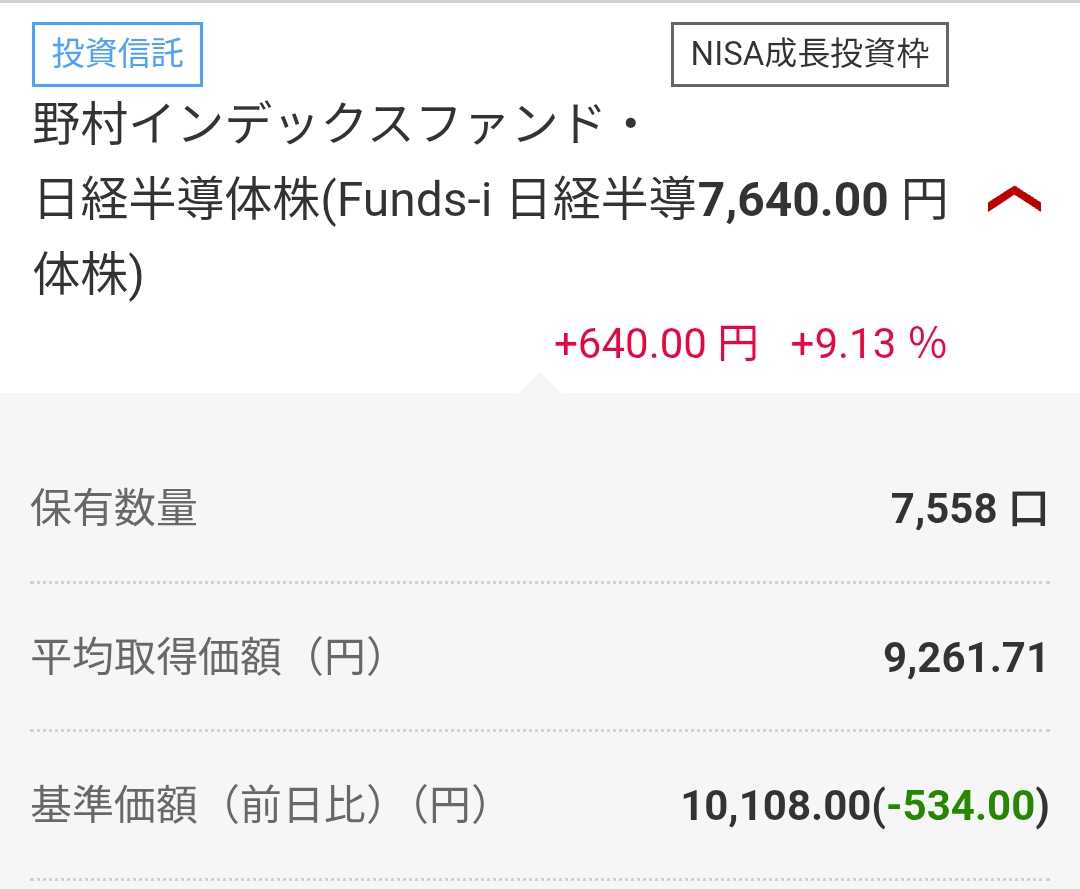Tap the 円 unit beside 7,640.00
The width and height of the screenshot is (1080, 889).
(923, 201)
